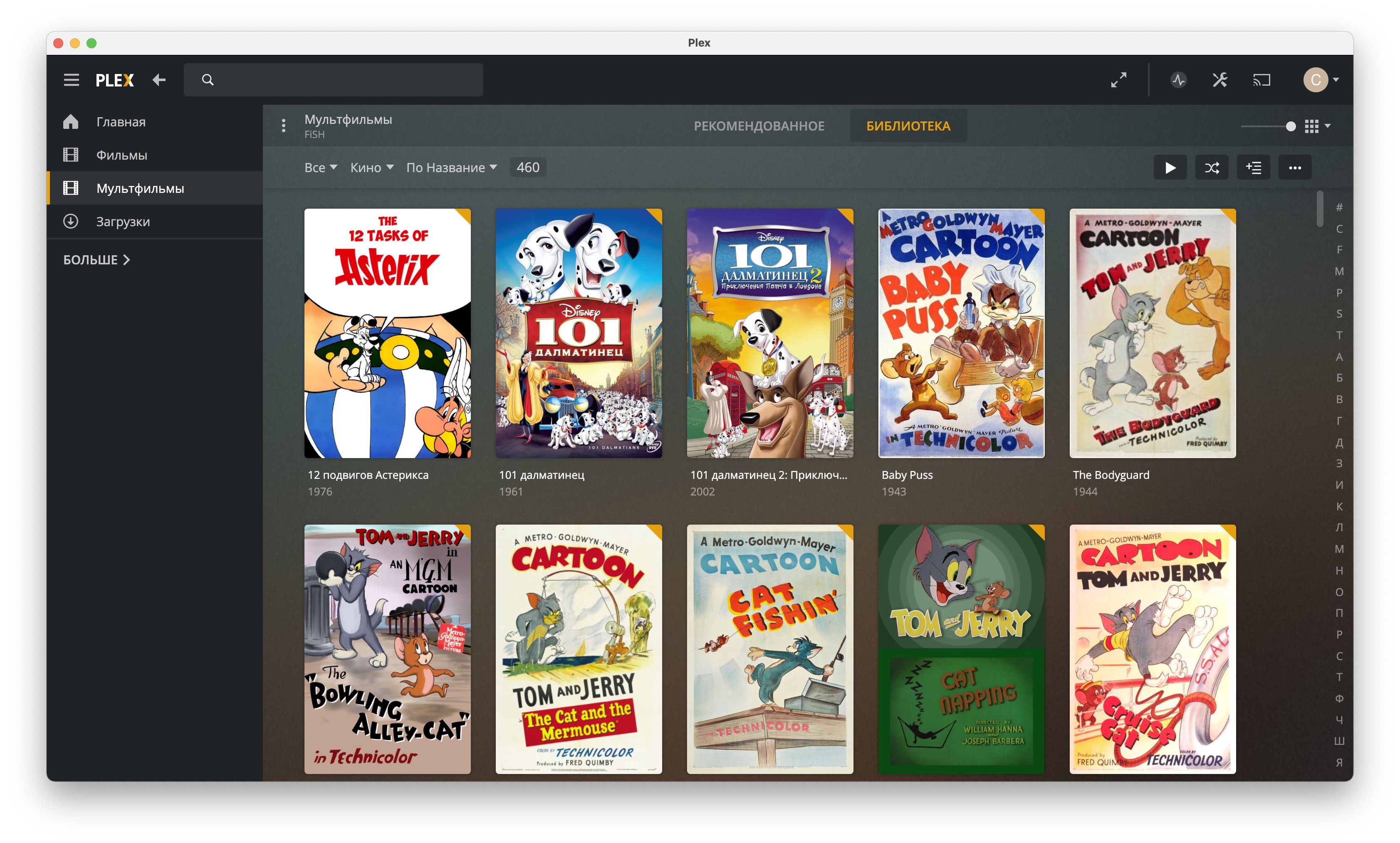Image resolution: width=1400 pixels, height=843 pixels.
Task: Open the settings wrench icon
Action: point(1220,80)
